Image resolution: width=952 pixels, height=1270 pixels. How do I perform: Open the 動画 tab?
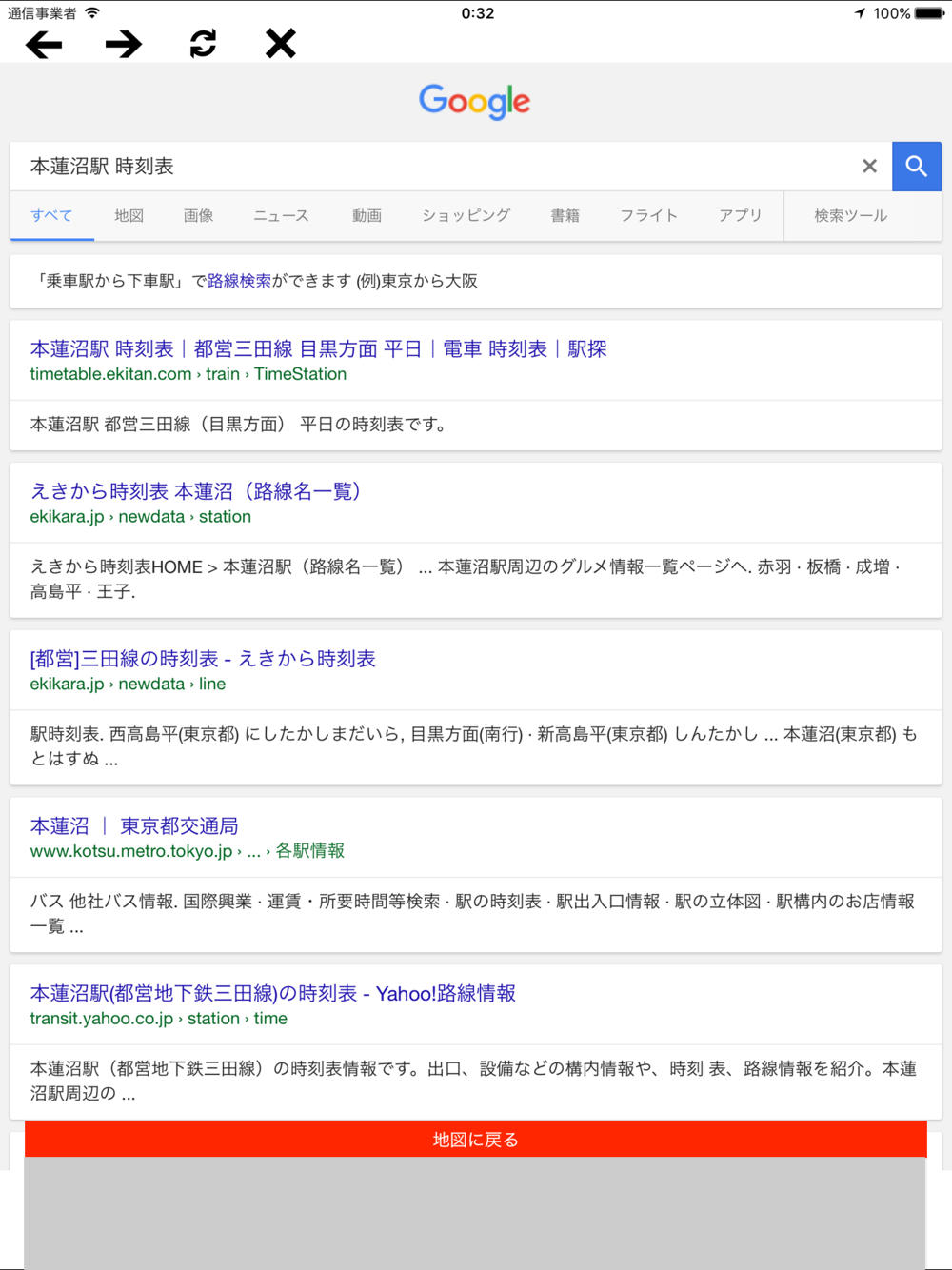tap(367, 216)
